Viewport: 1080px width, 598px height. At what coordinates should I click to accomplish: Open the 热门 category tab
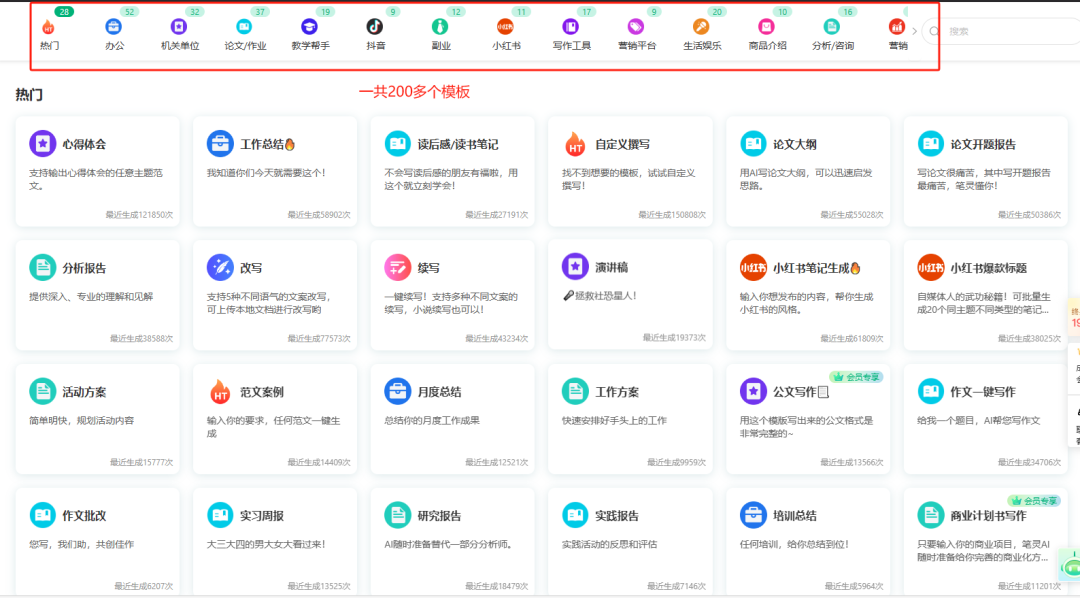pyautogui.click(x=49, y=34)
